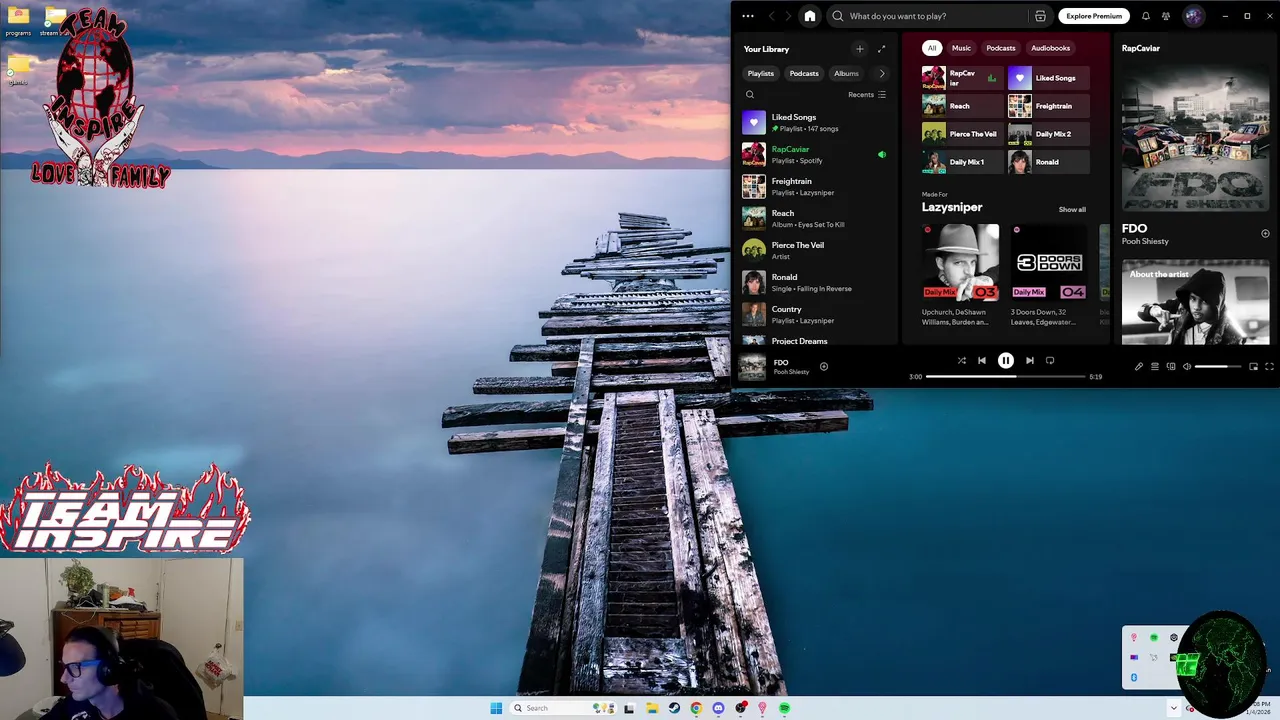Open the Daily Mix 1 shortcut tile
The height and width of the screenshot is (720, 1280).
[962, 162]
